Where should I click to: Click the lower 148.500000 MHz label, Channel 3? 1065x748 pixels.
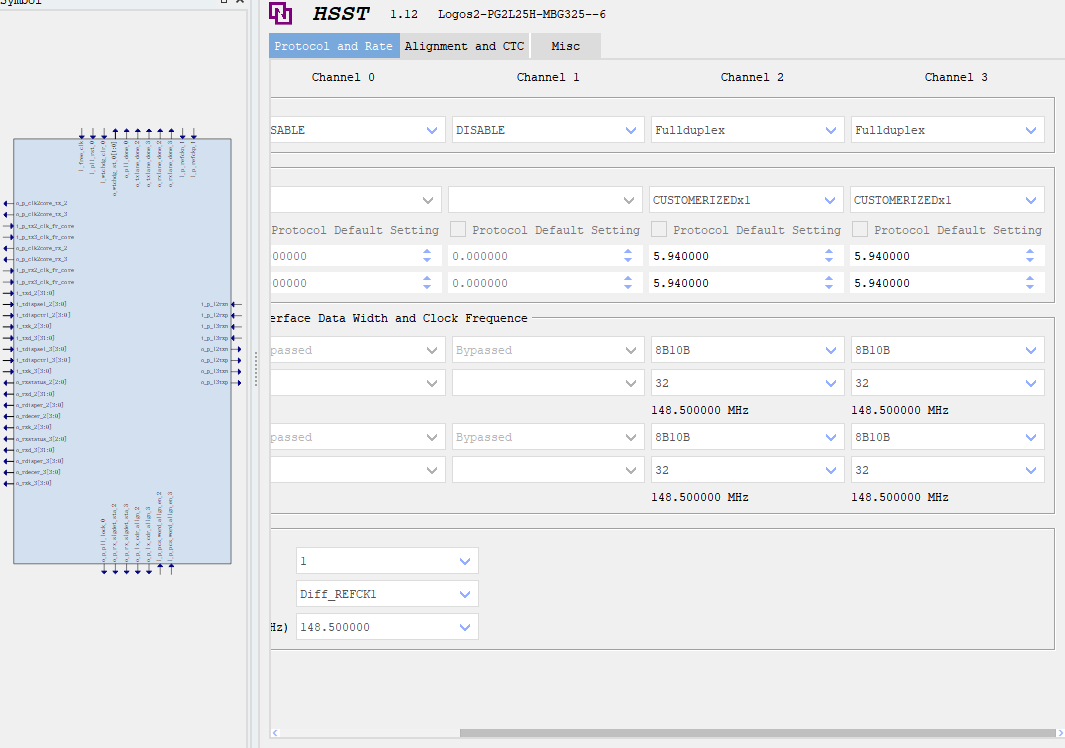(900, 497)
